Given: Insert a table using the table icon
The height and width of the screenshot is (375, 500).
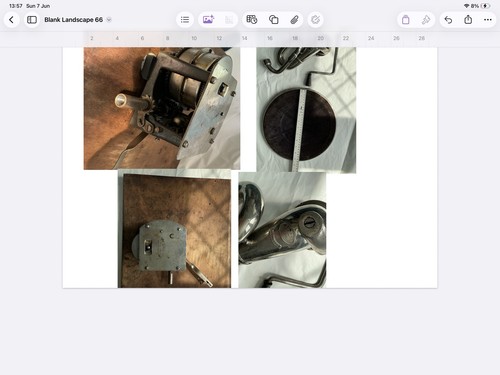Looking at the screenshot, I should 252,20.
